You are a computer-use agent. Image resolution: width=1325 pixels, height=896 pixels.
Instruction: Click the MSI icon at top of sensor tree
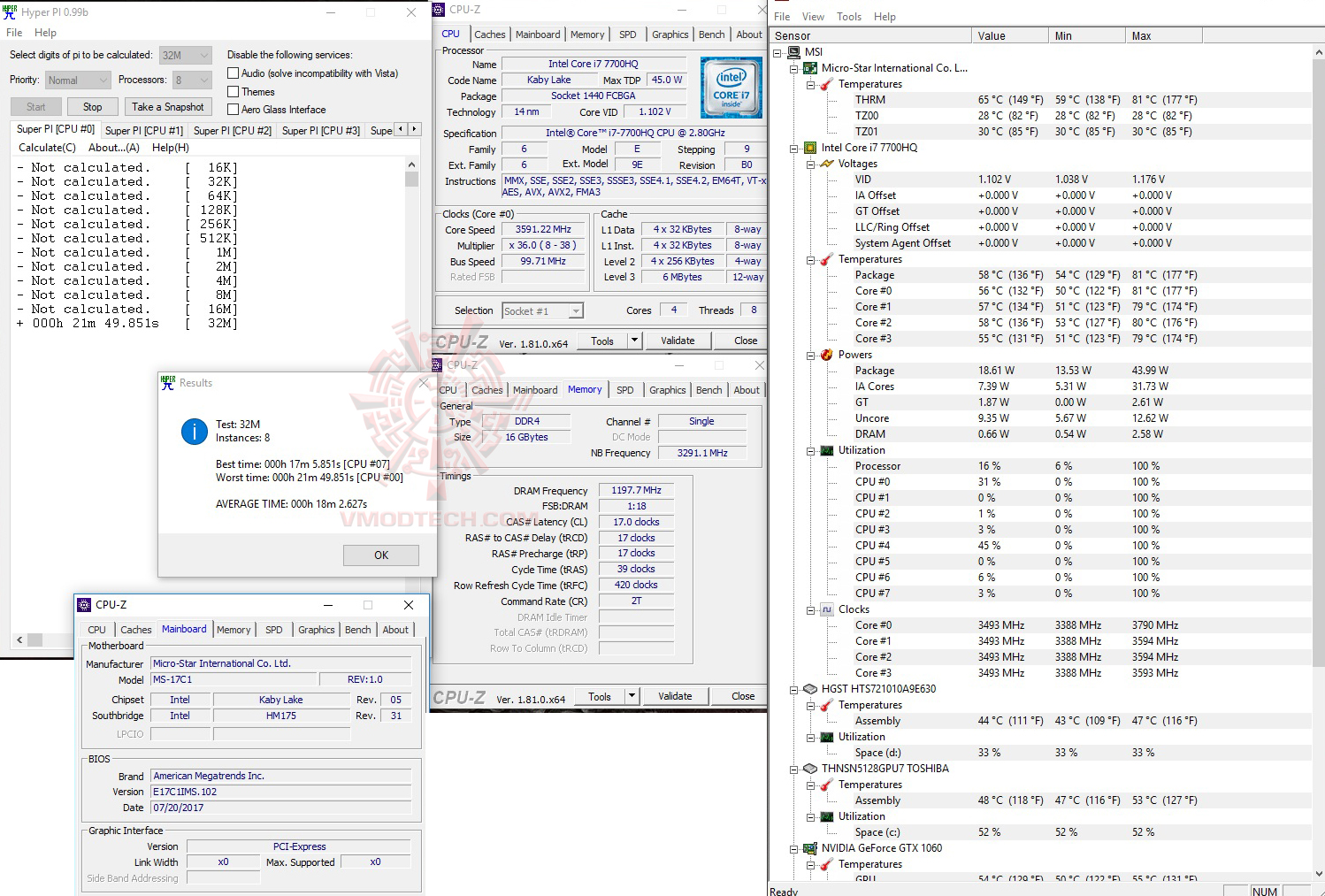click(x=794, y=51)
